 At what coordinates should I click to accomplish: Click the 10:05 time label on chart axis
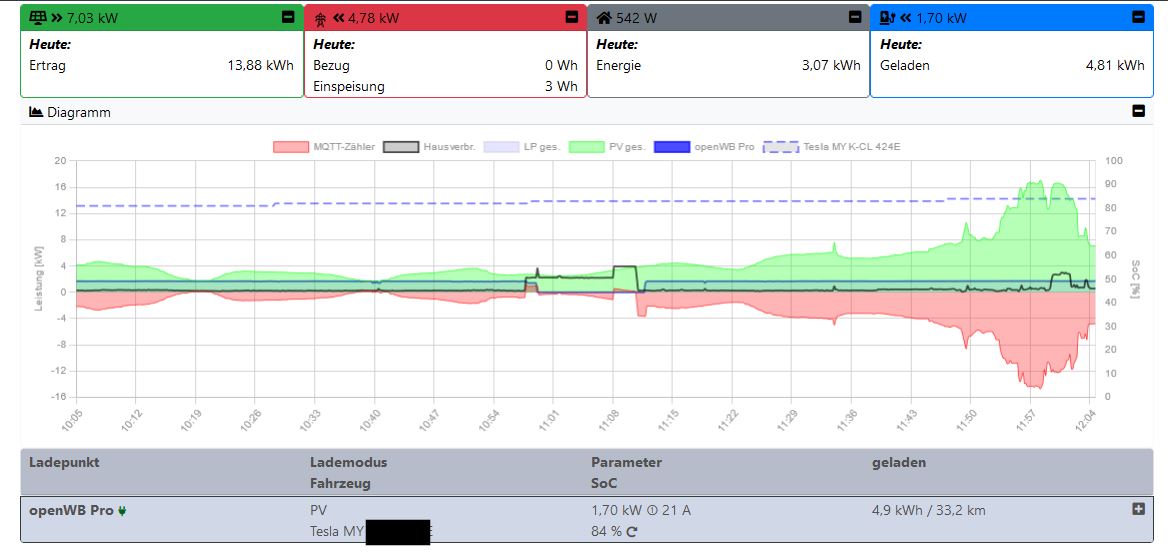click(x=73, y=419)
